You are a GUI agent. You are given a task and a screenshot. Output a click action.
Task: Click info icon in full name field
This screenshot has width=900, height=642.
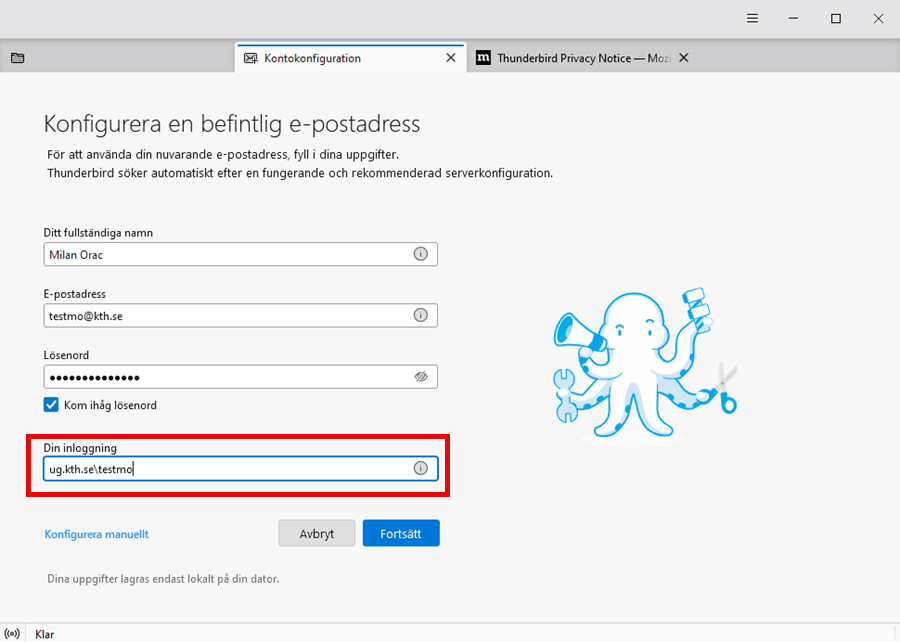click(x=420, y=254)
